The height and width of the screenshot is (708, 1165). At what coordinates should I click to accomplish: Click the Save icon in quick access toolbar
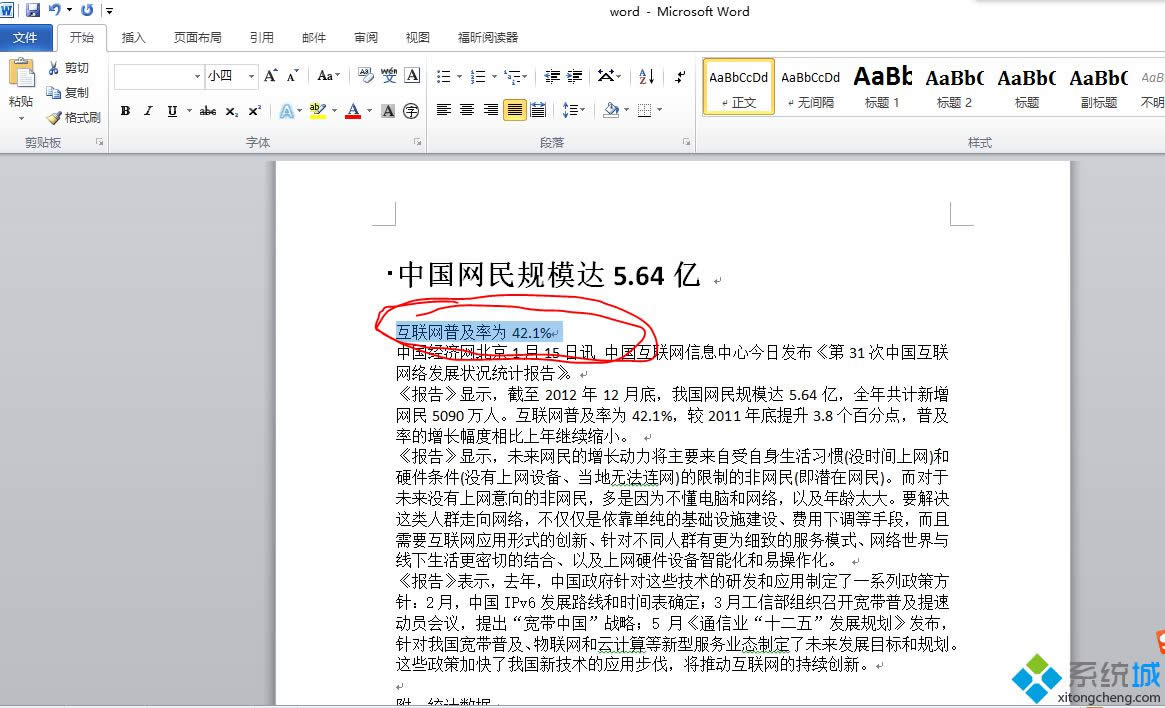tap(33, 10)
